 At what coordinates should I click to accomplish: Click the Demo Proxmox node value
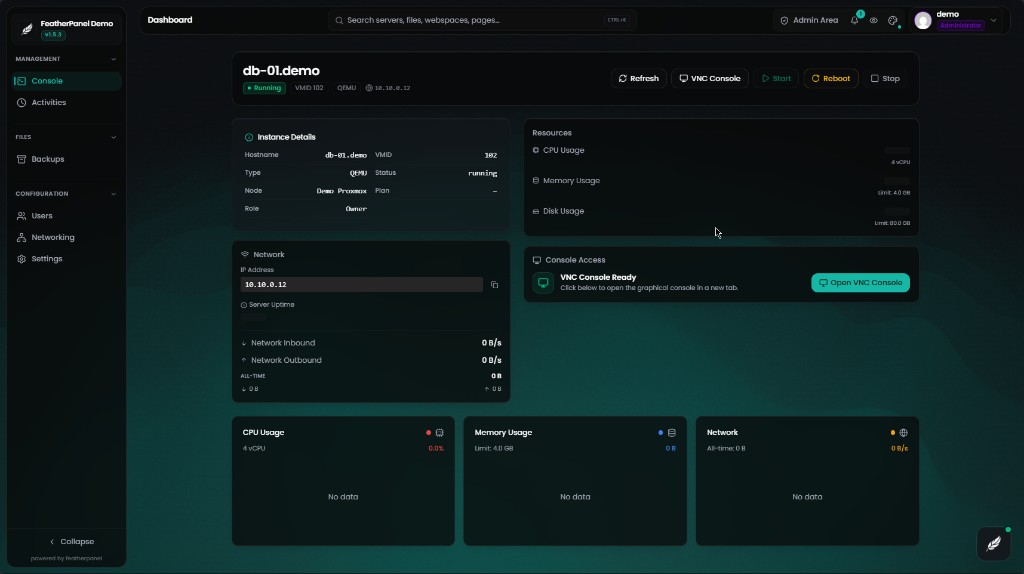click(342, 191)
